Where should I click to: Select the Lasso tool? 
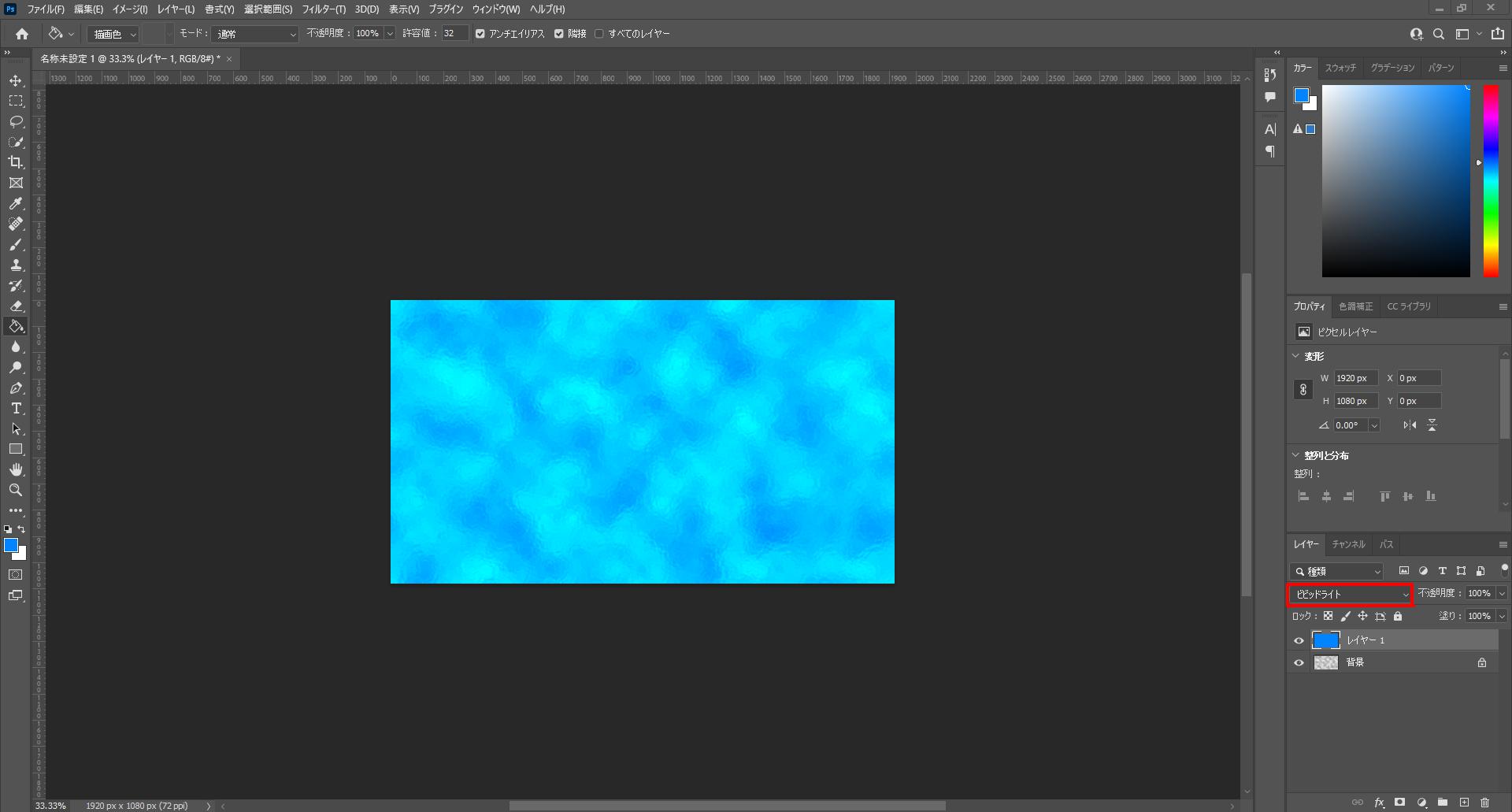coord(16,122)
